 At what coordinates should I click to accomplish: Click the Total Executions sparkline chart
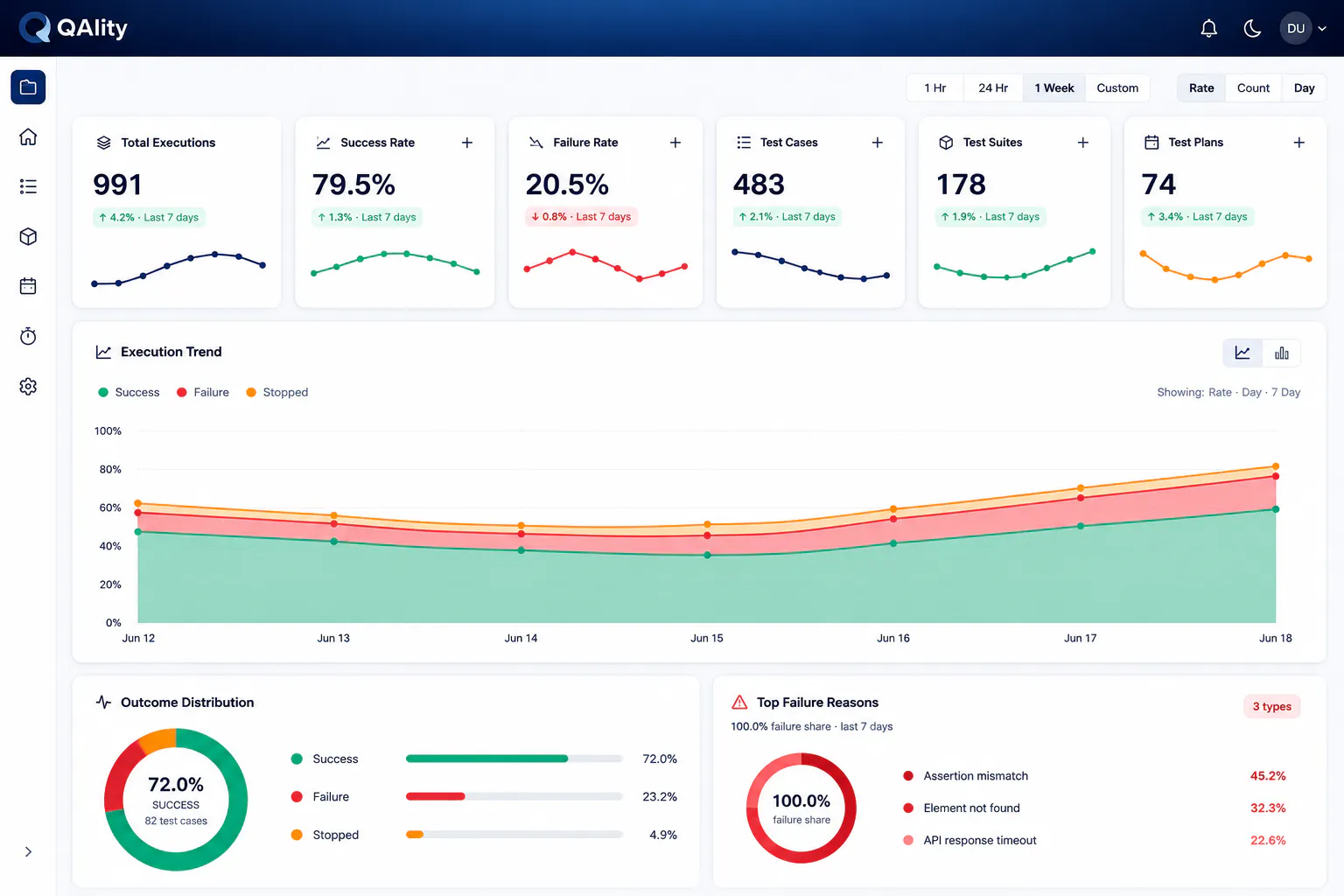pyautogui.click(x=178, y=269)
